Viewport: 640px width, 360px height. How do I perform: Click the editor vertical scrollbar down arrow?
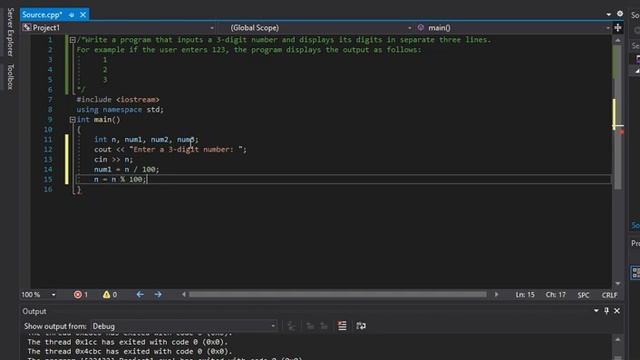[618, 283]
